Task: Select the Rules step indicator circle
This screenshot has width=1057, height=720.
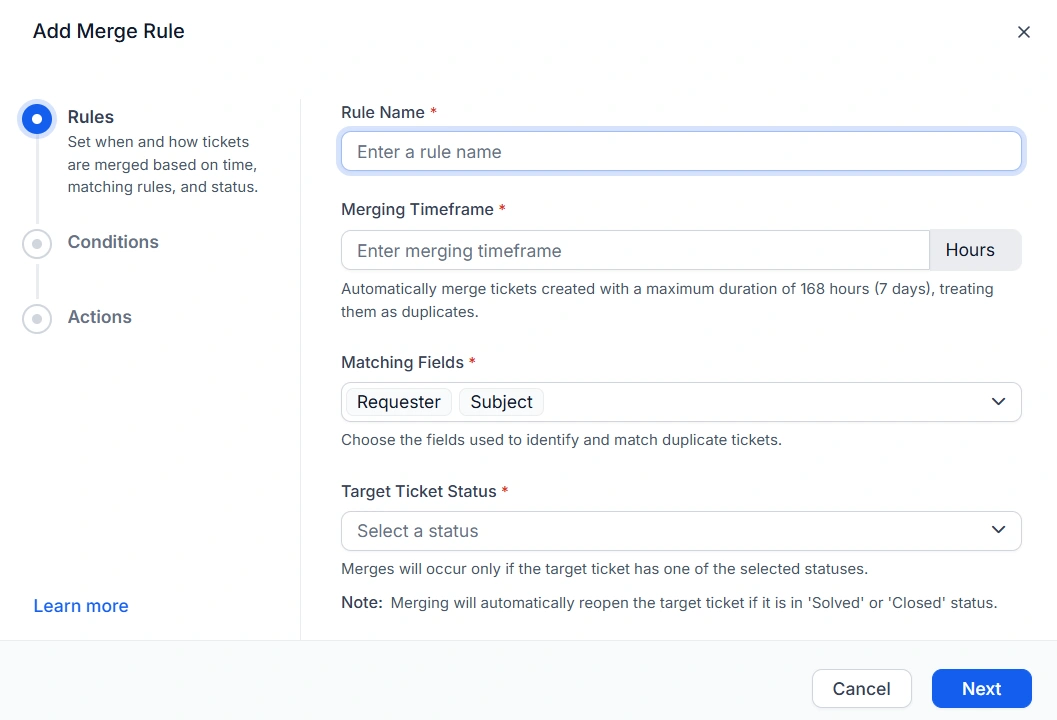Action: tap(37, 119)
